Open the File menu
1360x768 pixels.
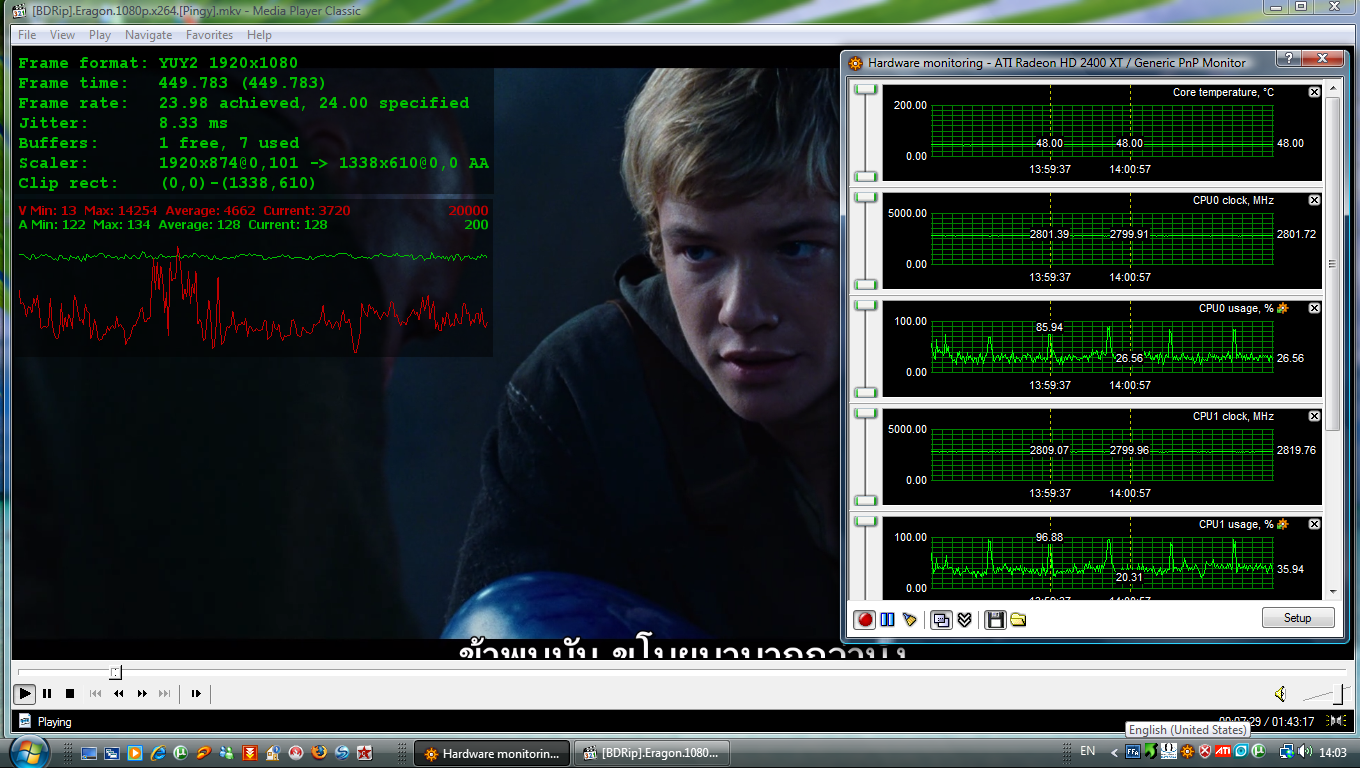click(x=27, y=35)
